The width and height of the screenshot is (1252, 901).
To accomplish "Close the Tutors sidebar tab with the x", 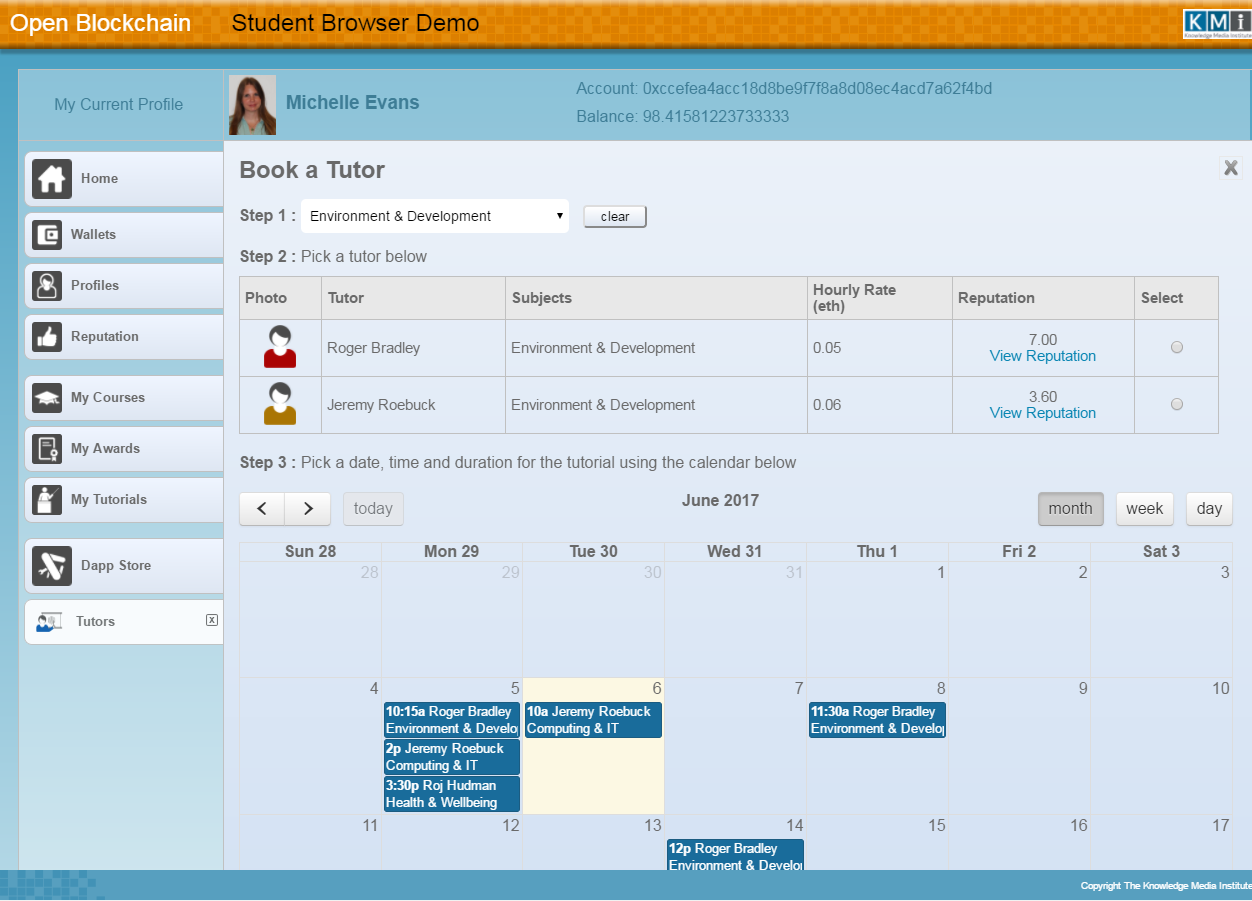I will (x=211, y=620).
